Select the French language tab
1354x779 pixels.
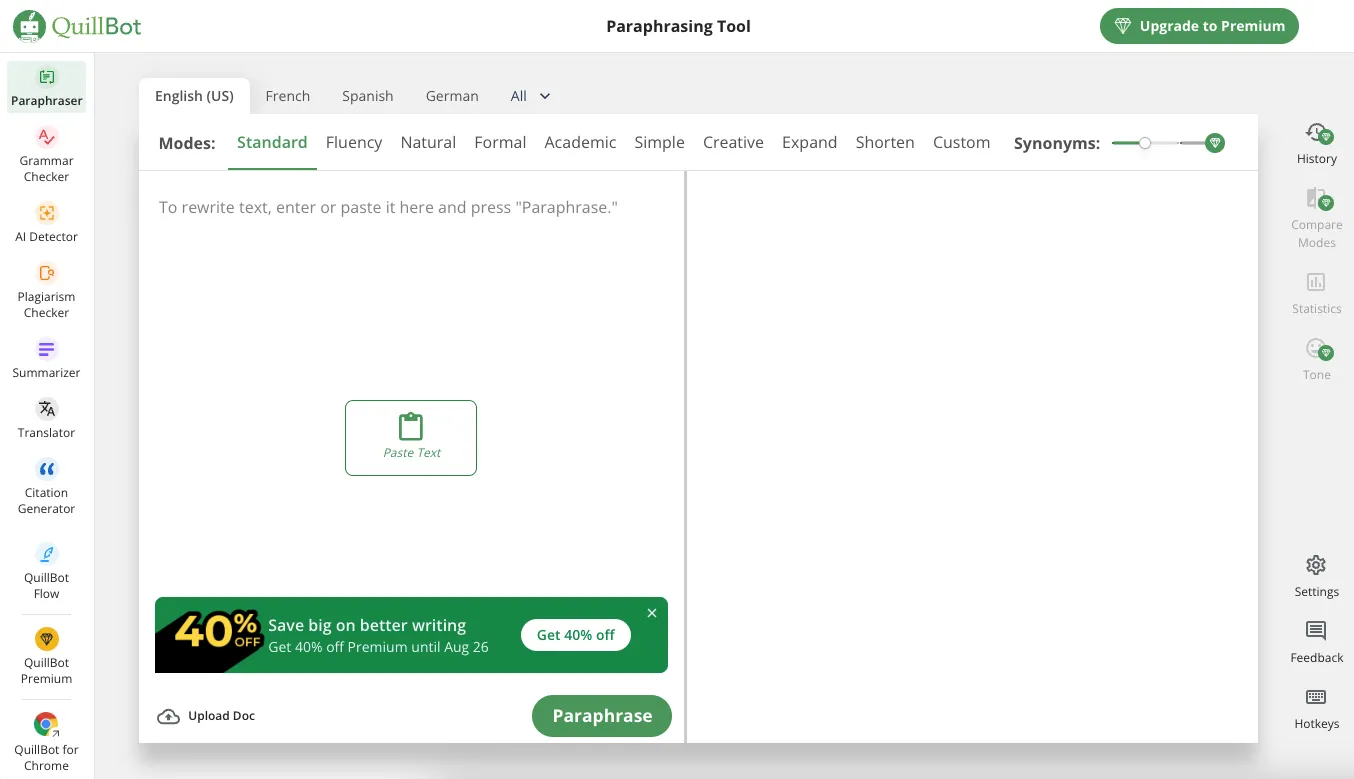pyautogui.click(x=288, y=96)
